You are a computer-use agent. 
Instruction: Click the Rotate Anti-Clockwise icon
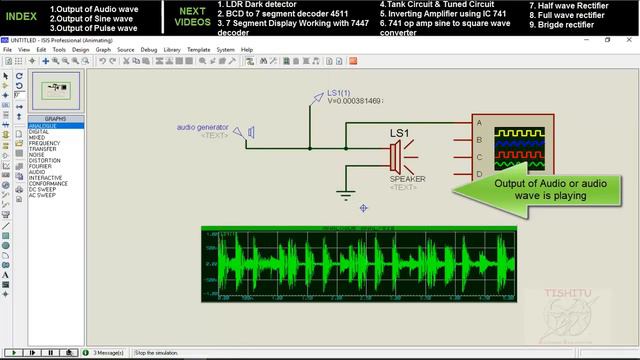(19, 86)
